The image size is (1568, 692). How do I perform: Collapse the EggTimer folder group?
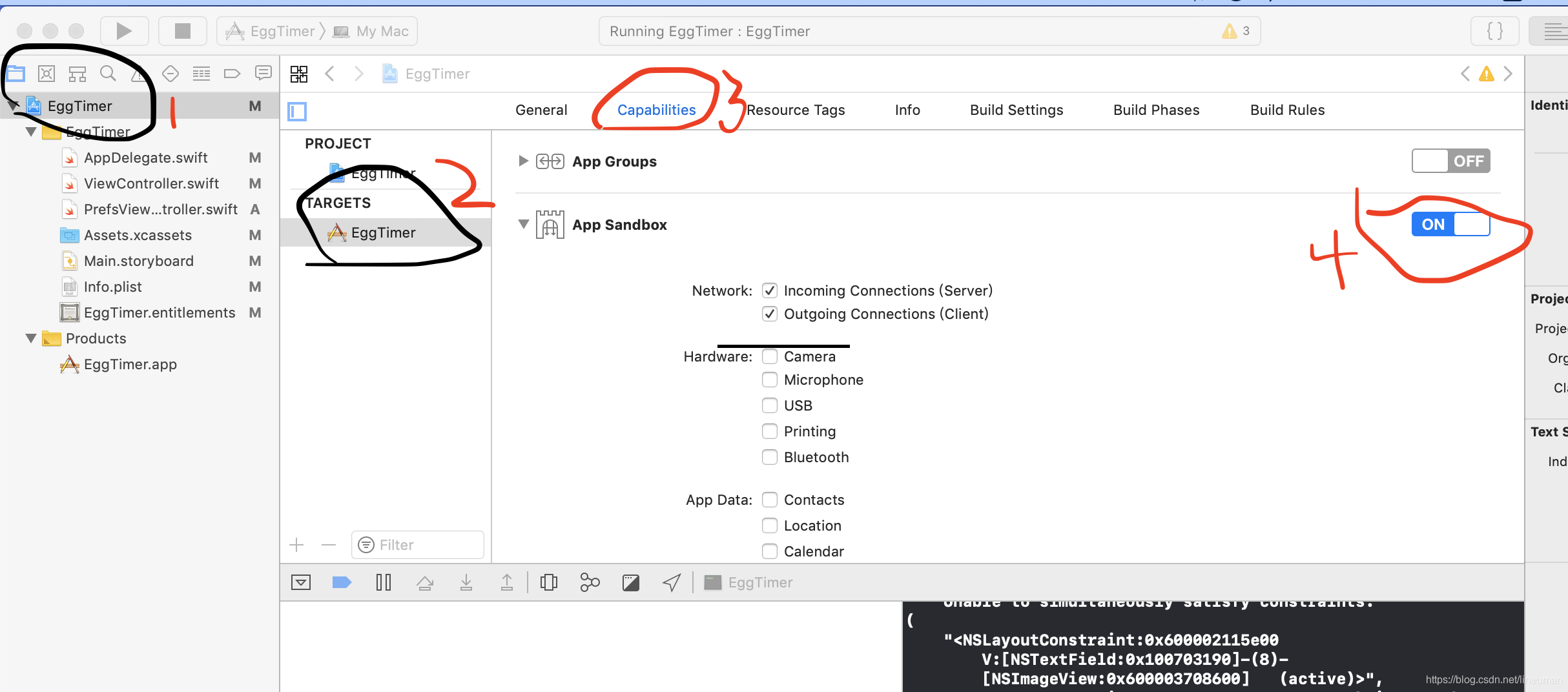(30, 132)
